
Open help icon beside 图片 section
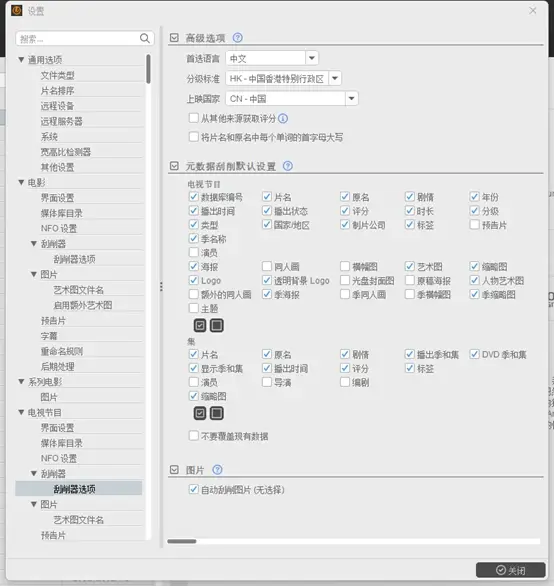(217, 470)
